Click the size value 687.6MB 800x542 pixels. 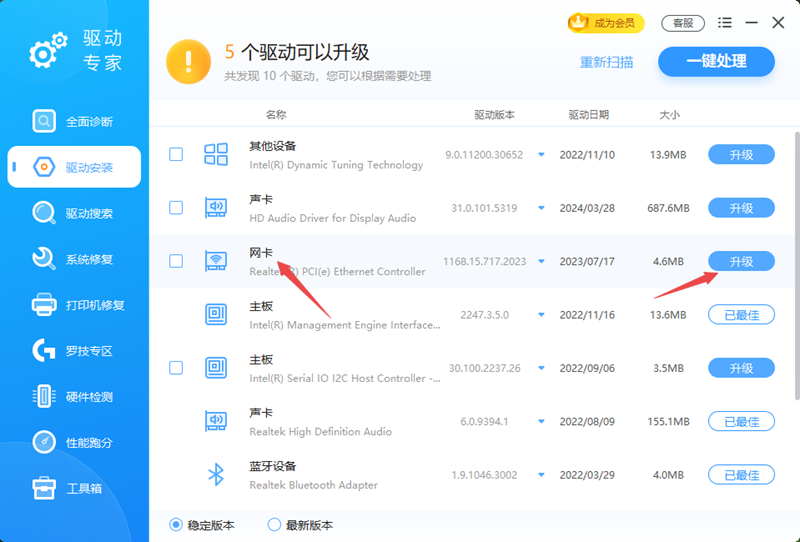(668, 208)
